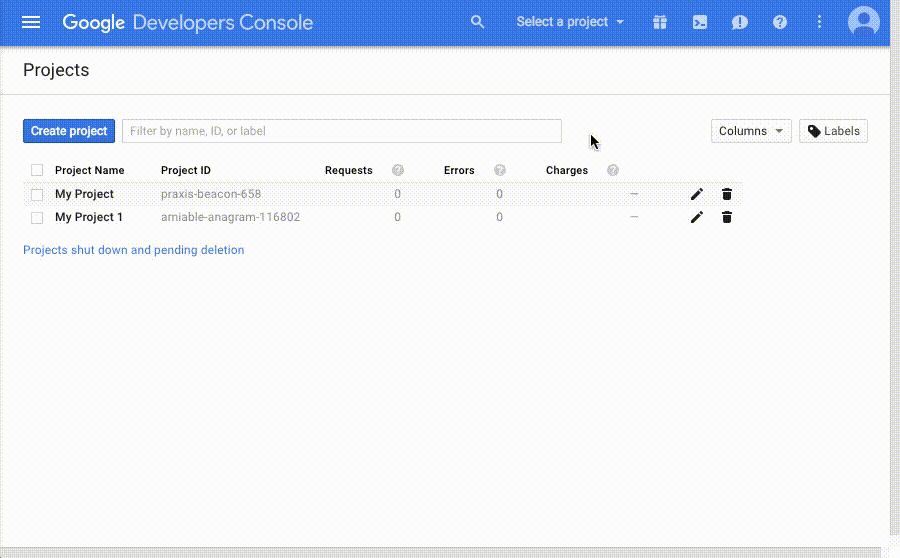Click the Errors column header
Image resolution: width=900 pixels, height=558 pixels.
point(459,170)
